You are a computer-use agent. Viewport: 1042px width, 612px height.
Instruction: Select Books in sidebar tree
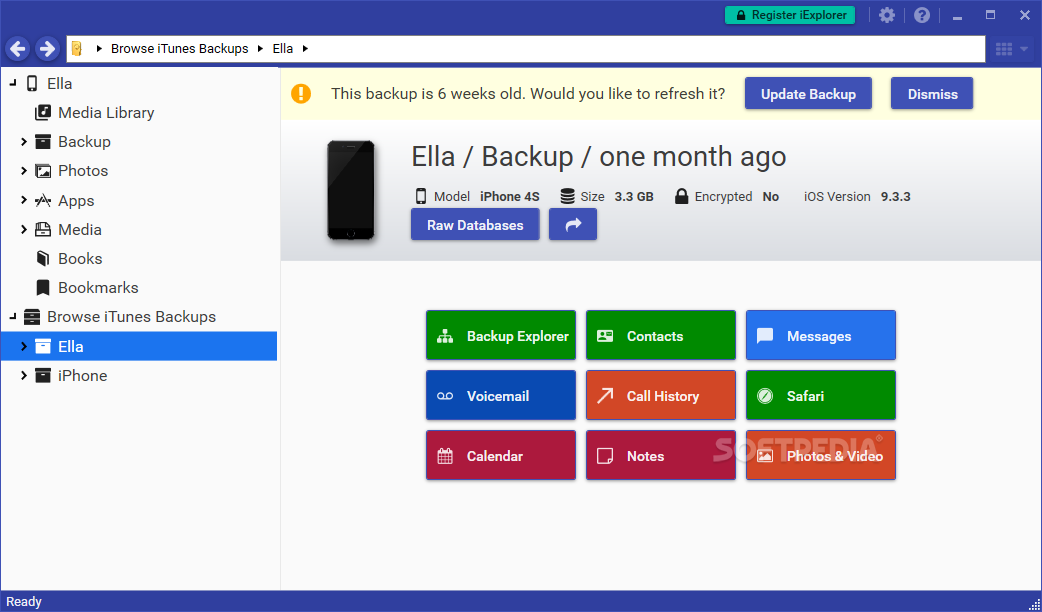click(80, 258)
